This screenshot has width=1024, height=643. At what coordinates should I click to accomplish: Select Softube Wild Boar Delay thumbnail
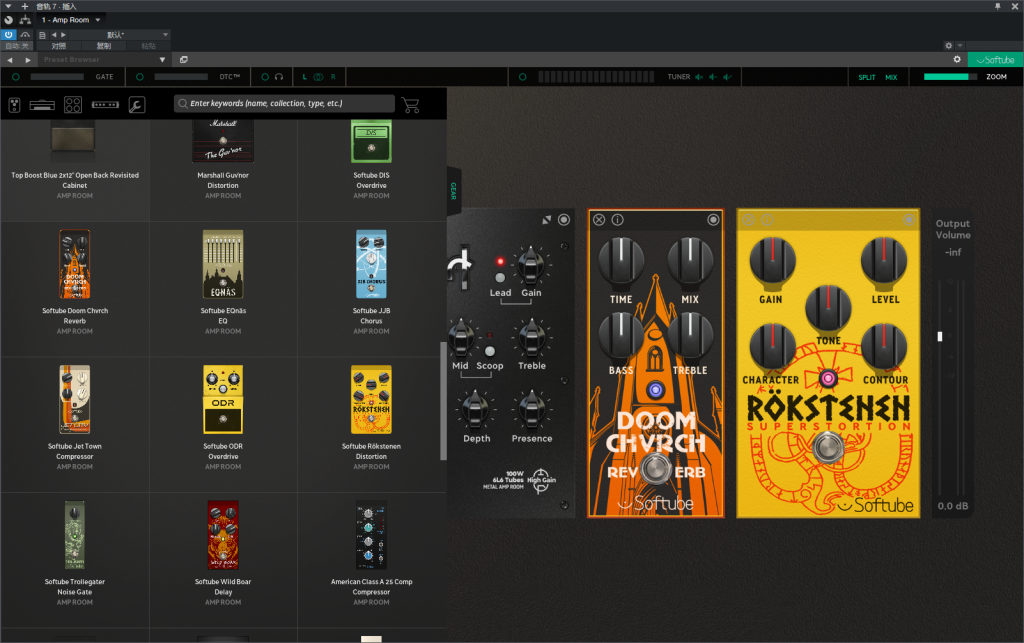click(x=223, y=535)
